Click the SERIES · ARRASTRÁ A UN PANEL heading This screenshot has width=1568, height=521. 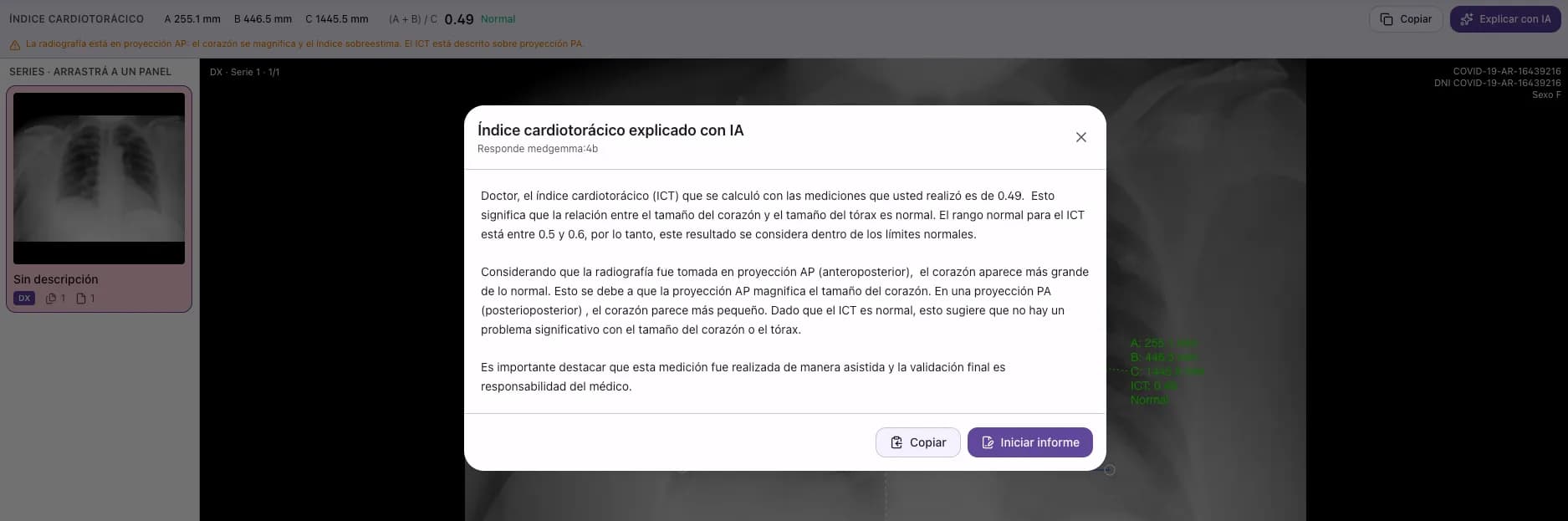coord(90,72)
